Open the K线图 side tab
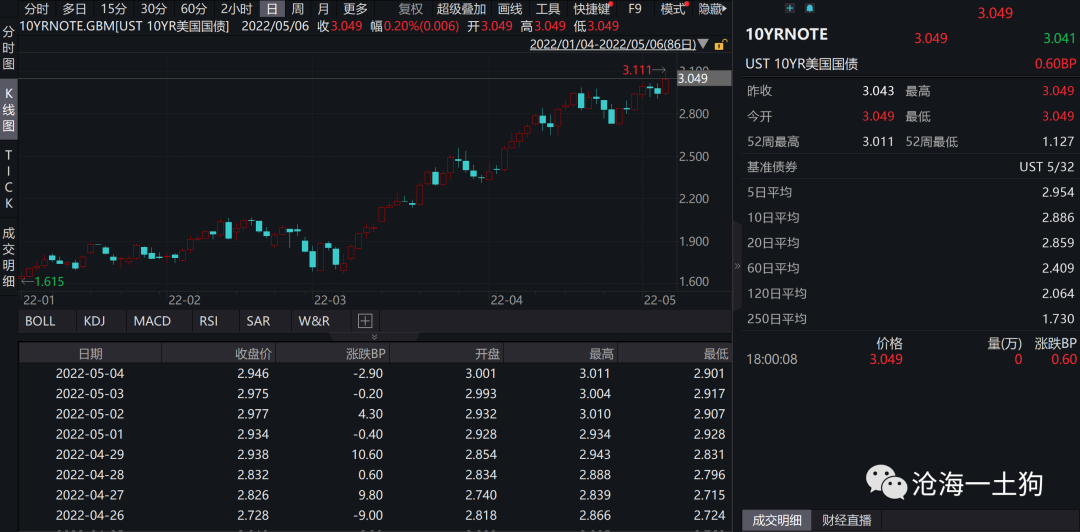1080x532 pixels. [x=9, y=109]
